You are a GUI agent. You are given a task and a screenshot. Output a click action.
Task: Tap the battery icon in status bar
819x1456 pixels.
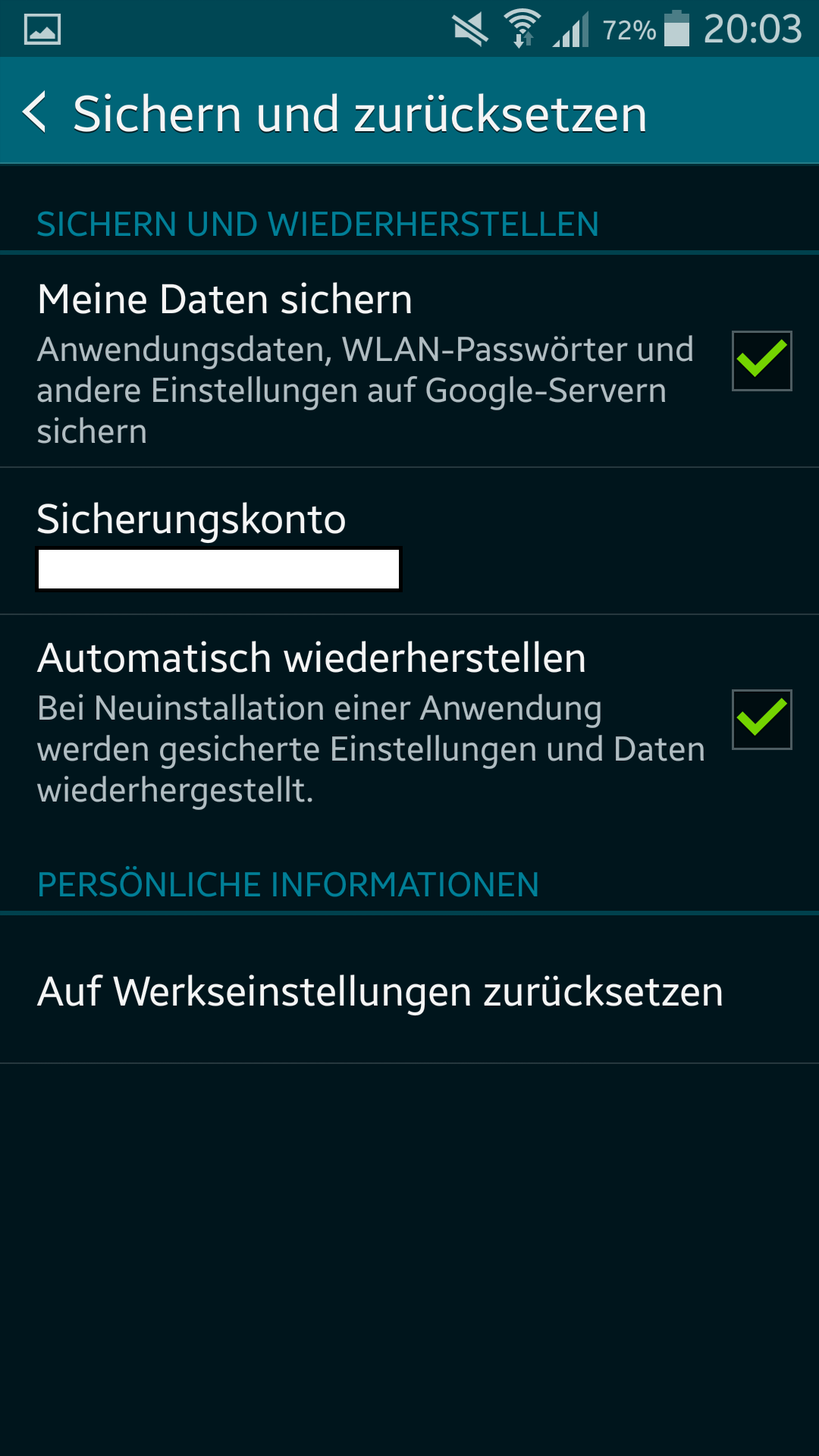point(676,29)
